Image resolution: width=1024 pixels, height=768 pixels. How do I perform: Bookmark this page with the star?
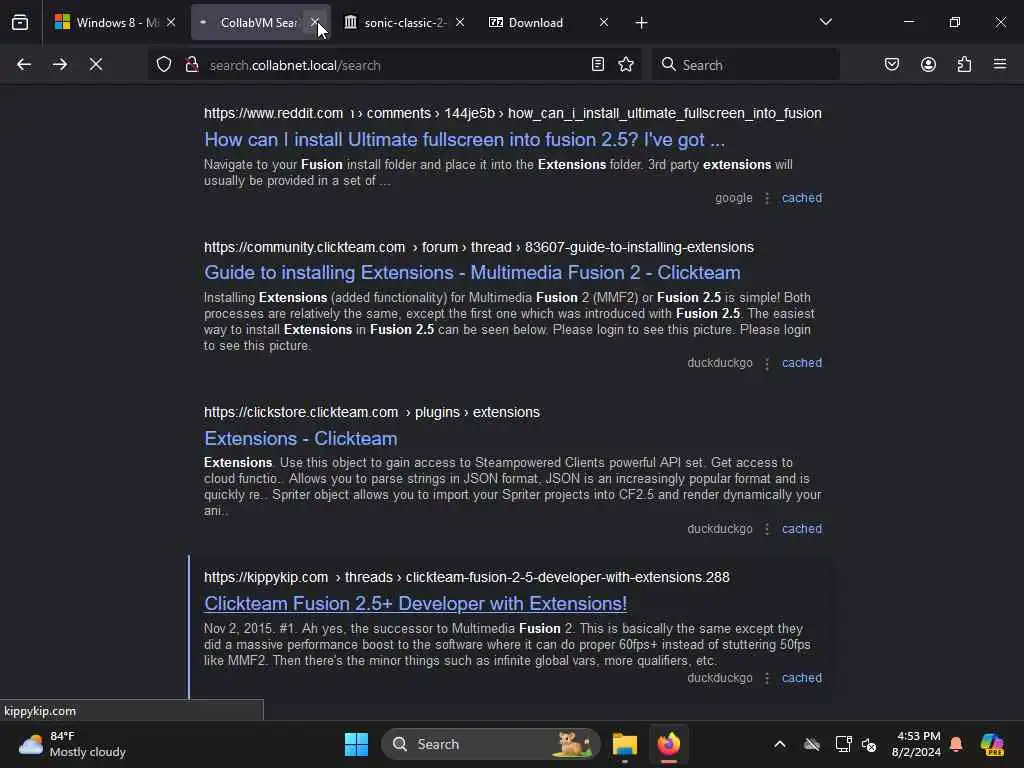pyautogui.click(x=626, y=65)
